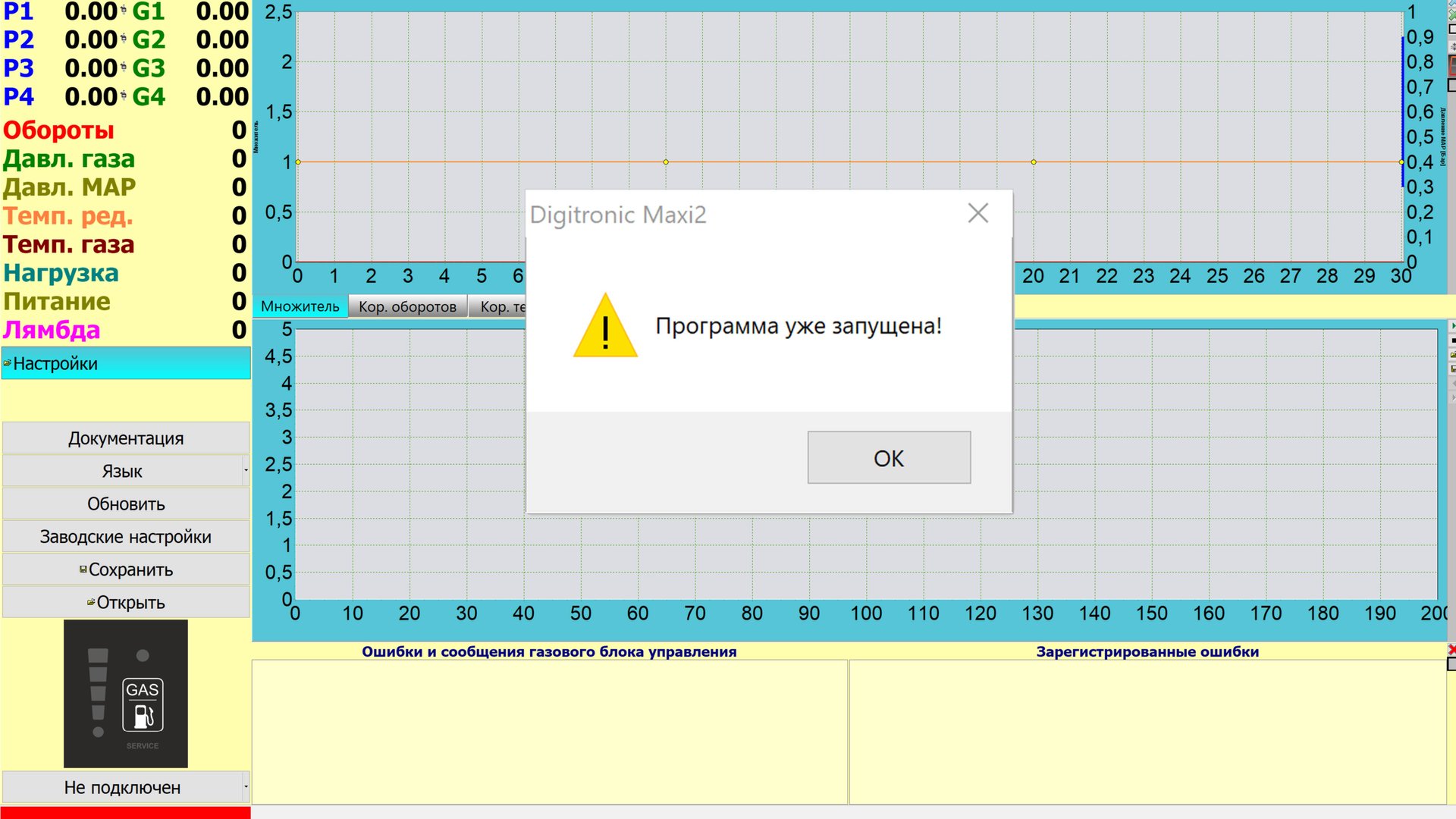Click the round LED above the GAS button
Viewport: 1456px width, 819px height.
click(x=143, y=655)
